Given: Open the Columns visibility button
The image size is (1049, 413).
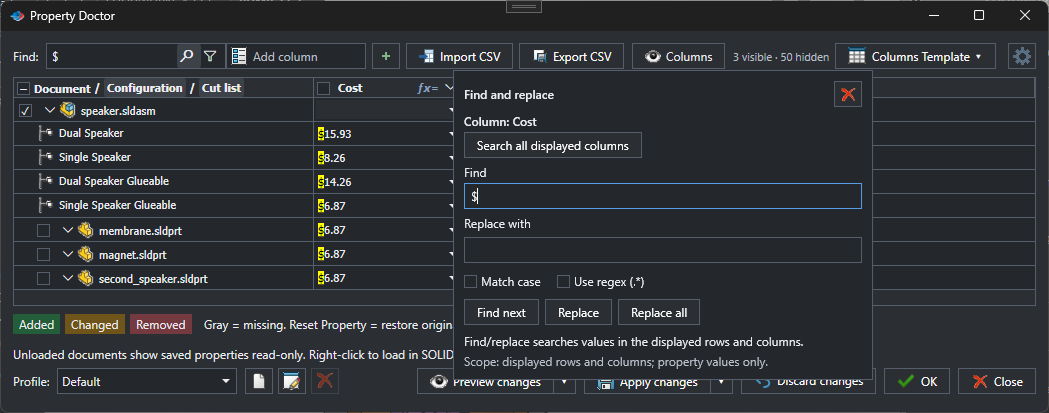Looking at the screenshot, I should (678, 57).
